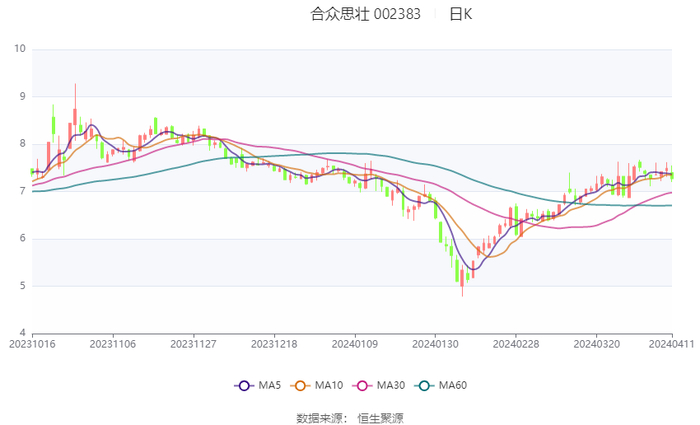Click the 20240109 date label
700x425 pixels.
(354, 343)
